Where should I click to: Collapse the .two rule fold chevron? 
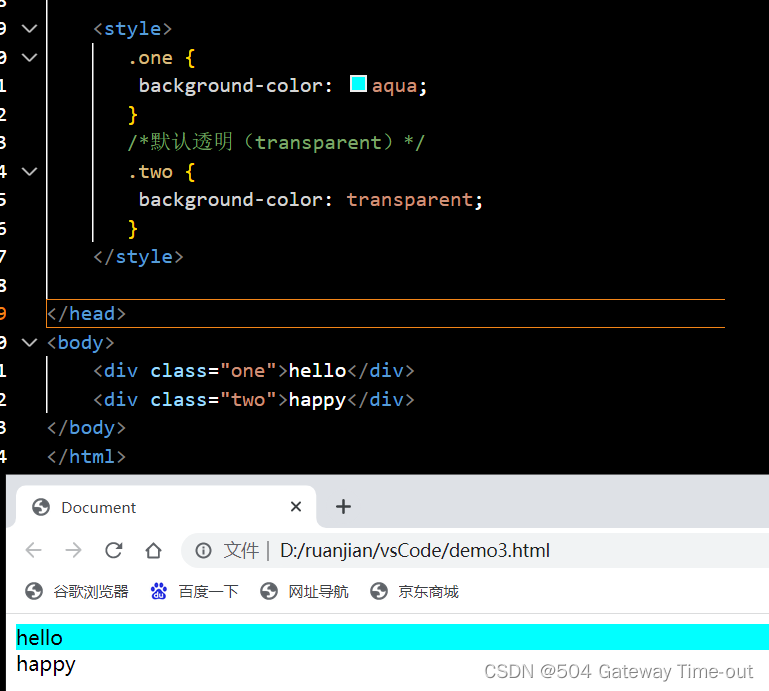(30, 172)
